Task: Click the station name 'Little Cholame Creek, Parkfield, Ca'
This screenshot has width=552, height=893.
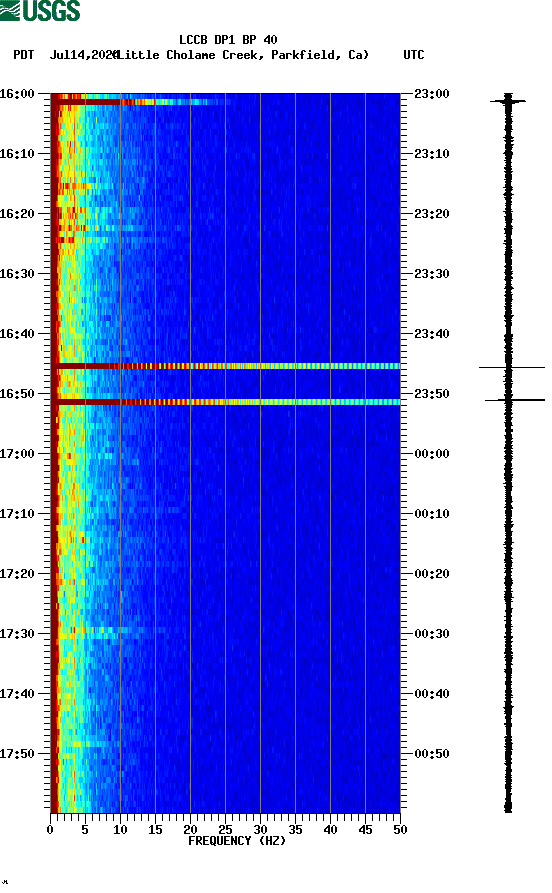Action: coord(242,55)
